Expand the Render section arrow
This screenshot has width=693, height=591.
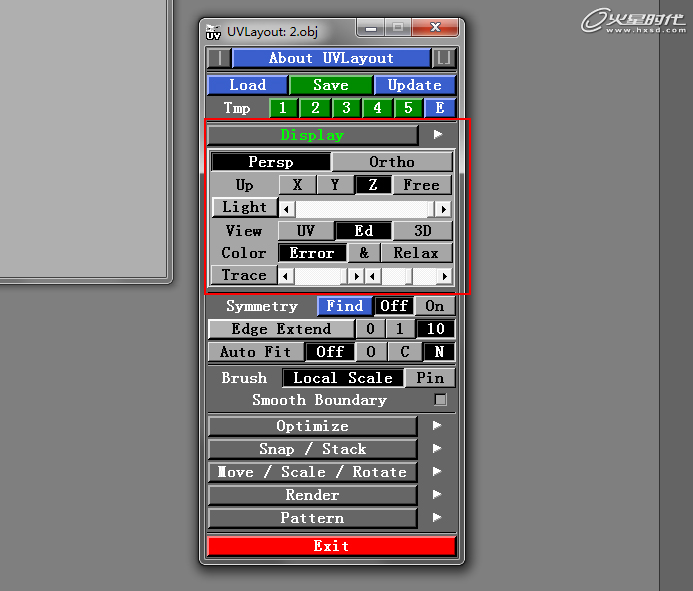436,495
